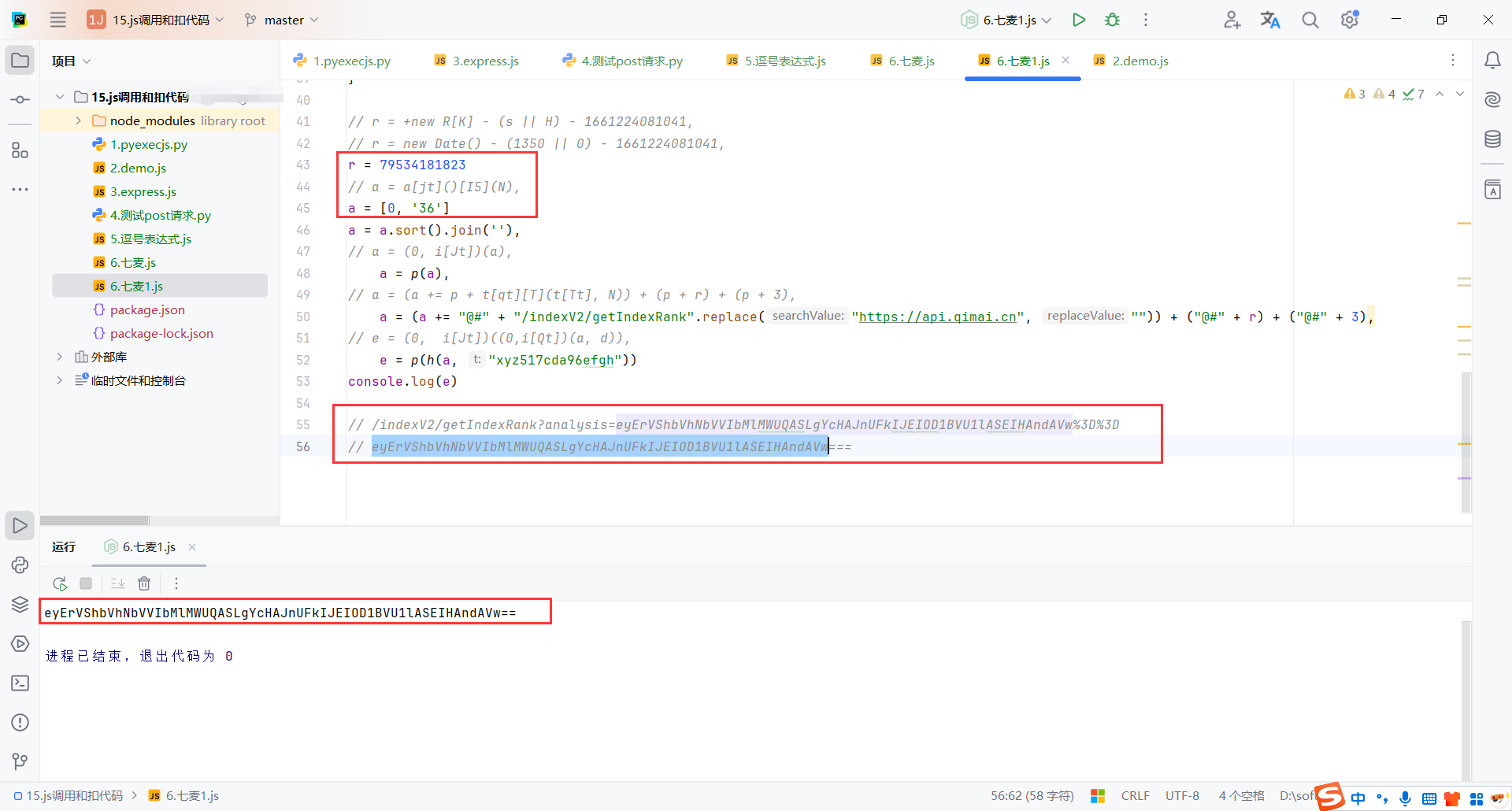Viewport: 1512px width, 811px height.
Task: Open the Database tool window
Action: point(1492,139)
